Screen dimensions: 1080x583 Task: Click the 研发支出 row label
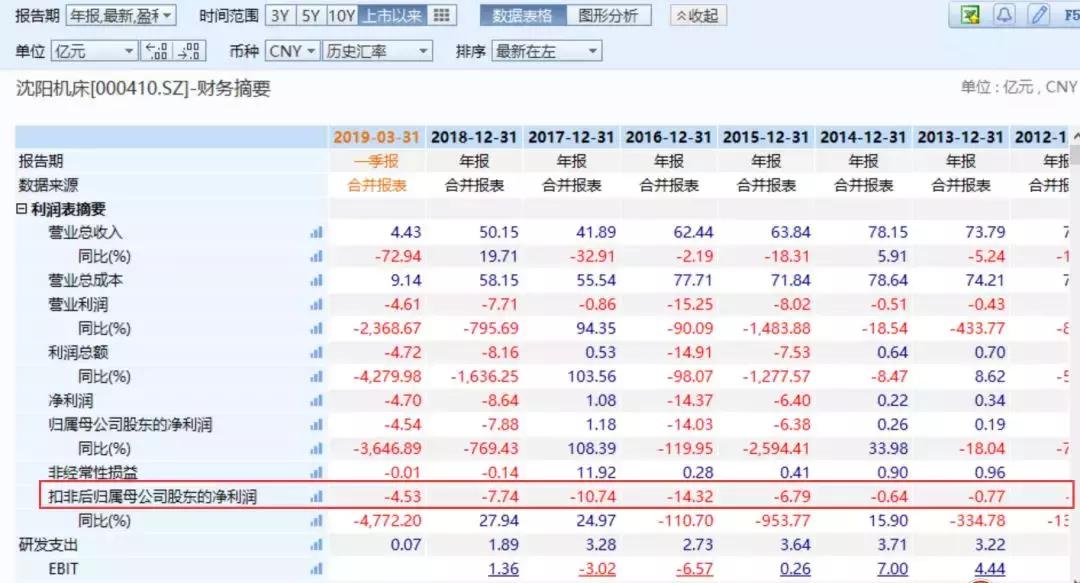click(x=48, y=545)
